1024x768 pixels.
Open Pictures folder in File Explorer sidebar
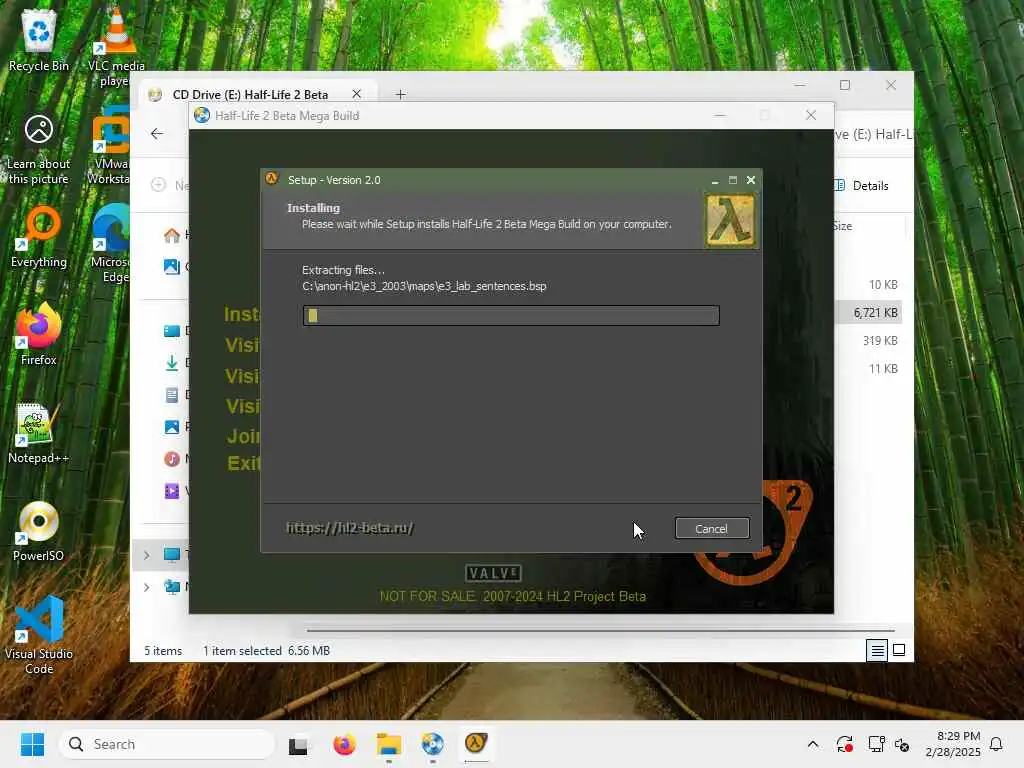172,426
